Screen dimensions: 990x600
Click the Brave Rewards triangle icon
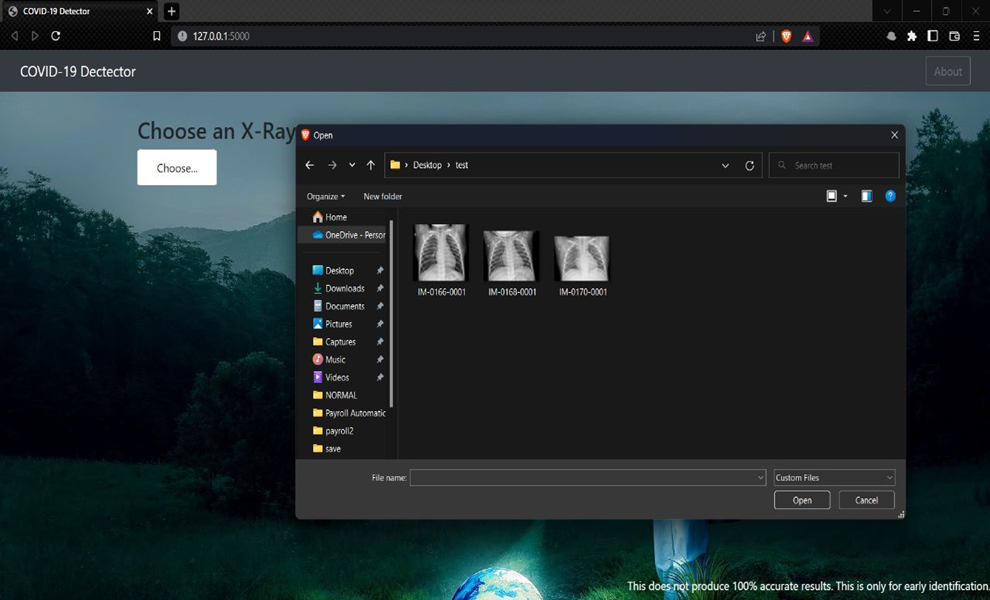808,37
